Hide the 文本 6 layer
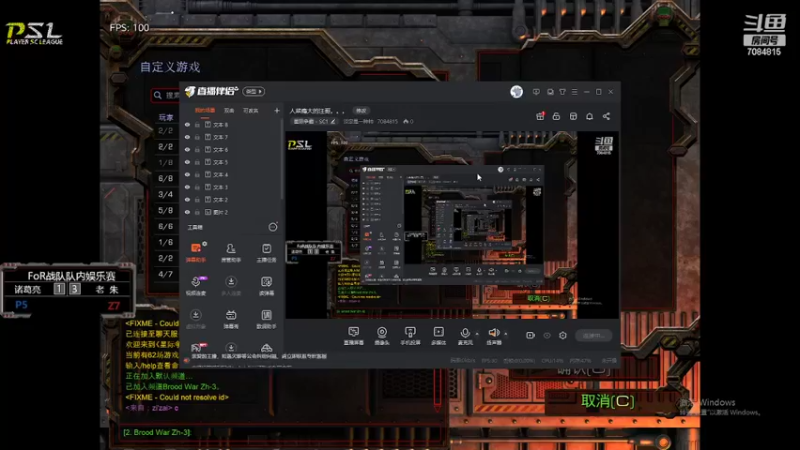This screenshot has width=800, height=450. click(187, 149)
